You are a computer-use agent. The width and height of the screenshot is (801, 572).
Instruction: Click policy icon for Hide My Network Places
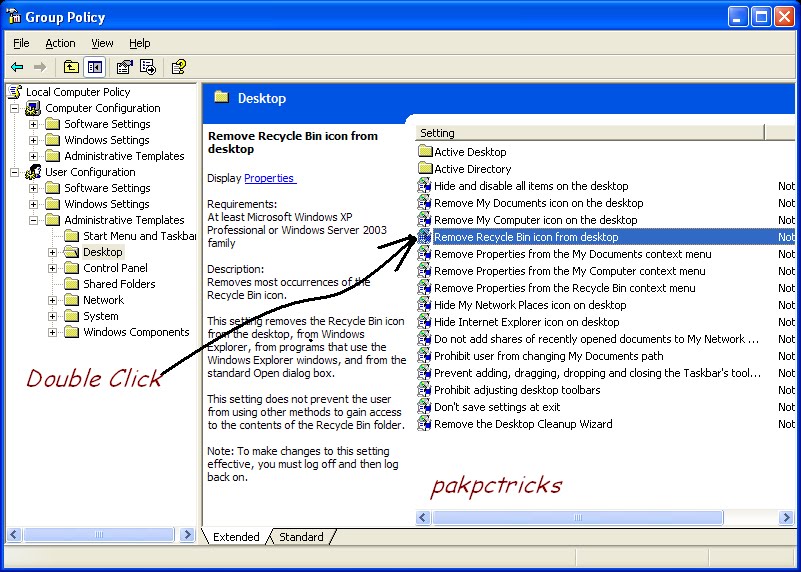[425, 304]
